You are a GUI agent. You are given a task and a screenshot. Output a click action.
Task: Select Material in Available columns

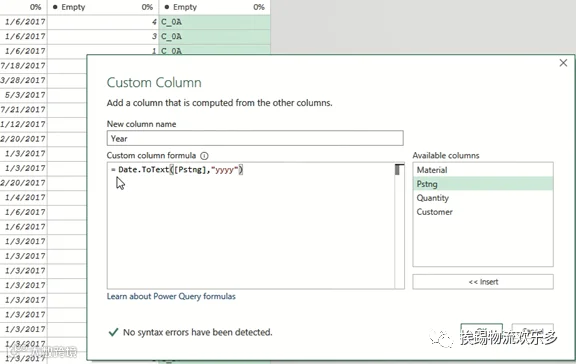tap(483, 170)
